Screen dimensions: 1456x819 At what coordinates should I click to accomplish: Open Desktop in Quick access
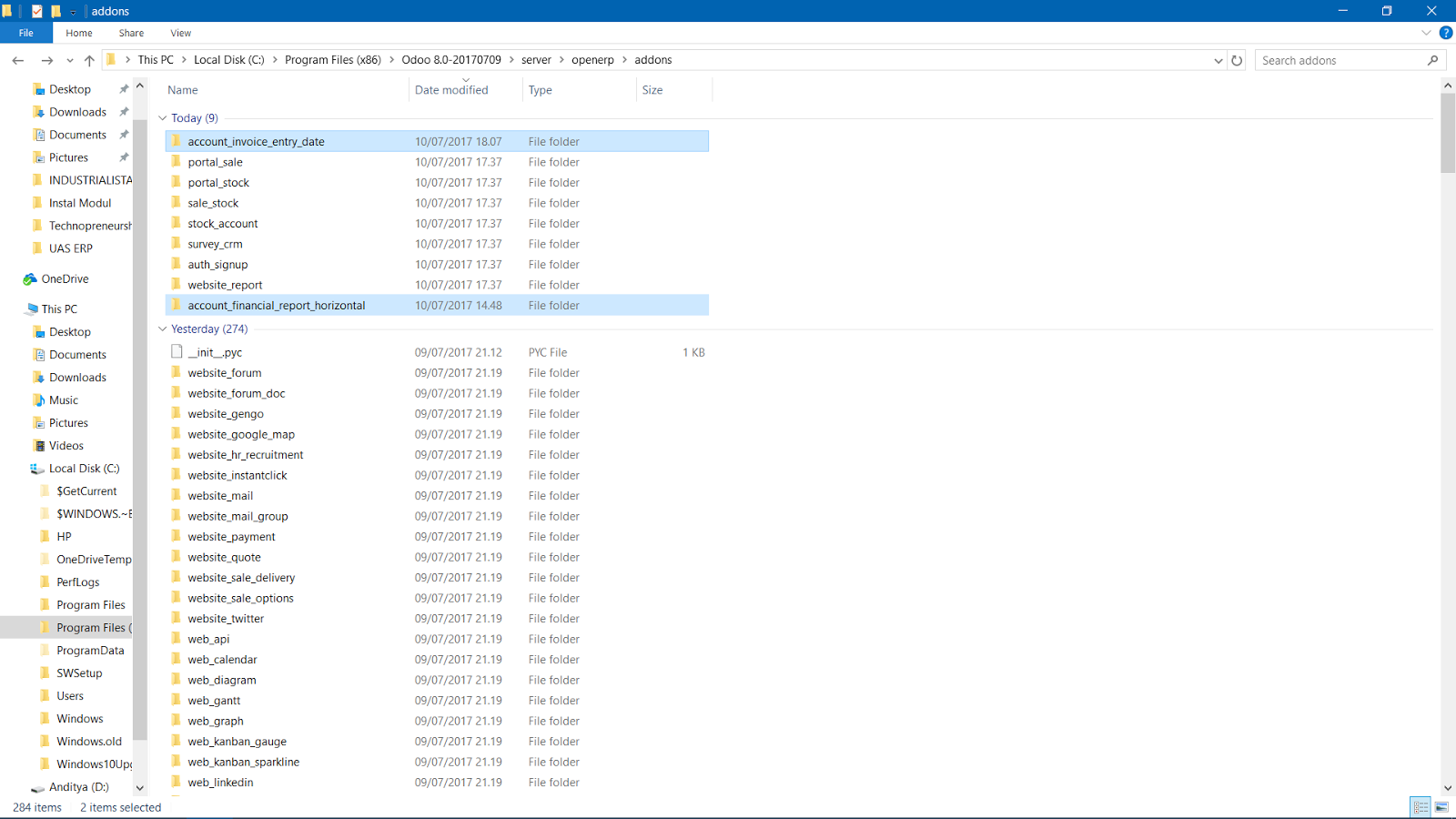(x=70, y=89)
